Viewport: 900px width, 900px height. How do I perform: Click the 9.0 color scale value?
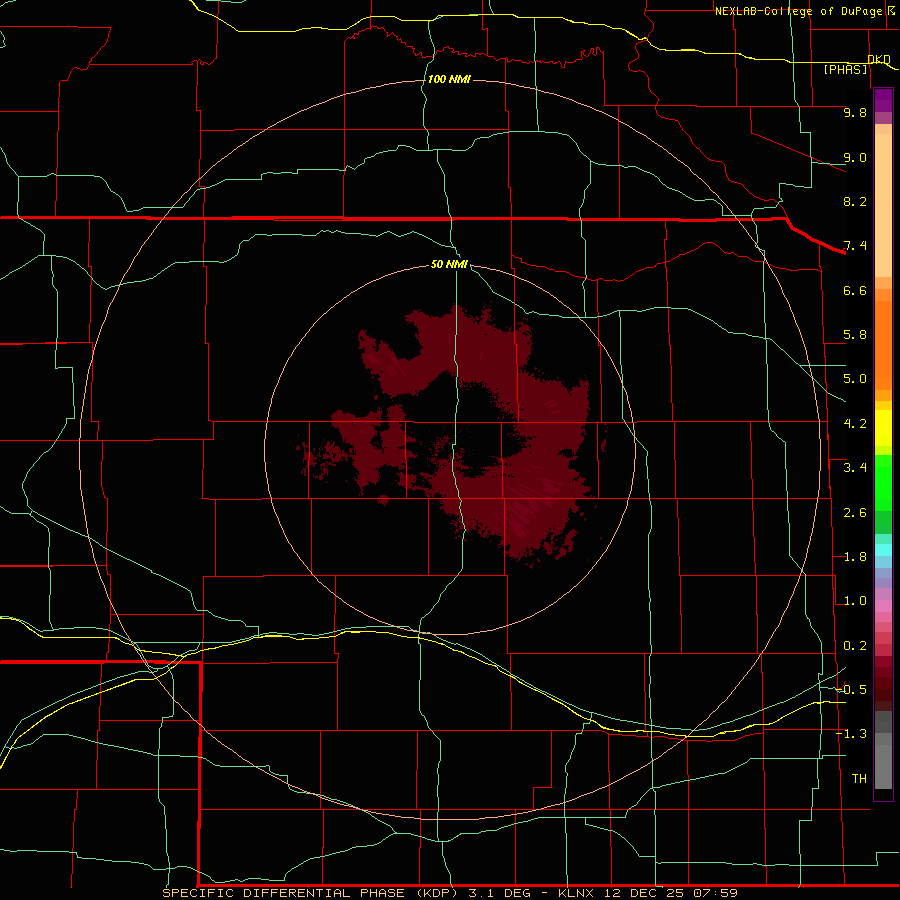pyautogui.click(x=855, y=157)
